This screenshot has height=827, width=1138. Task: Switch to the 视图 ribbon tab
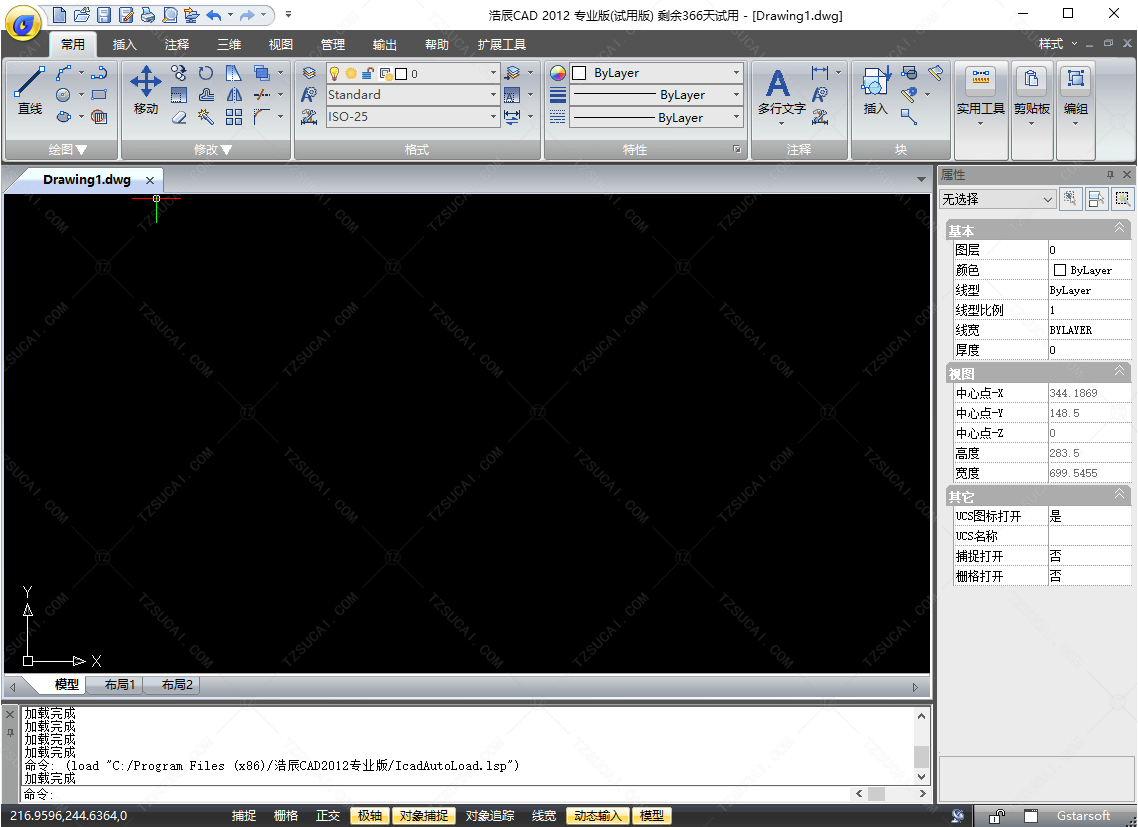(281, 44)
